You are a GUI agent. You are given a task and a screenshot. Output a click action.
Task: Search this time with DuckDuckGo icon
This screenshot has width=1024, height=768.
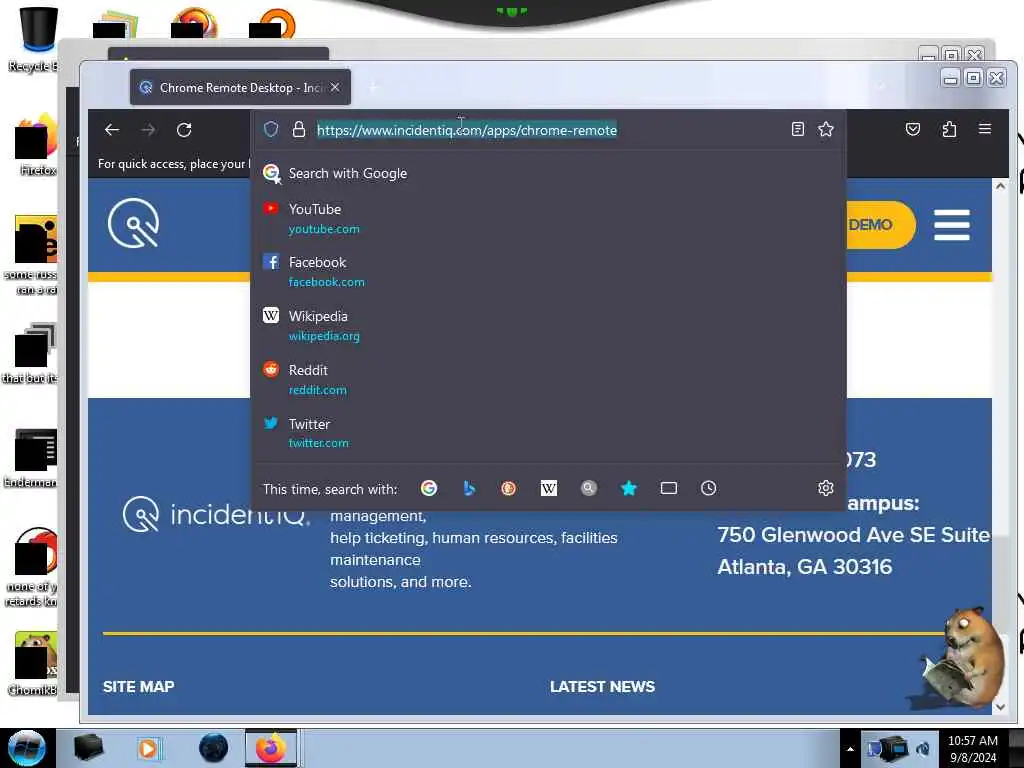[x=508, y=488]
